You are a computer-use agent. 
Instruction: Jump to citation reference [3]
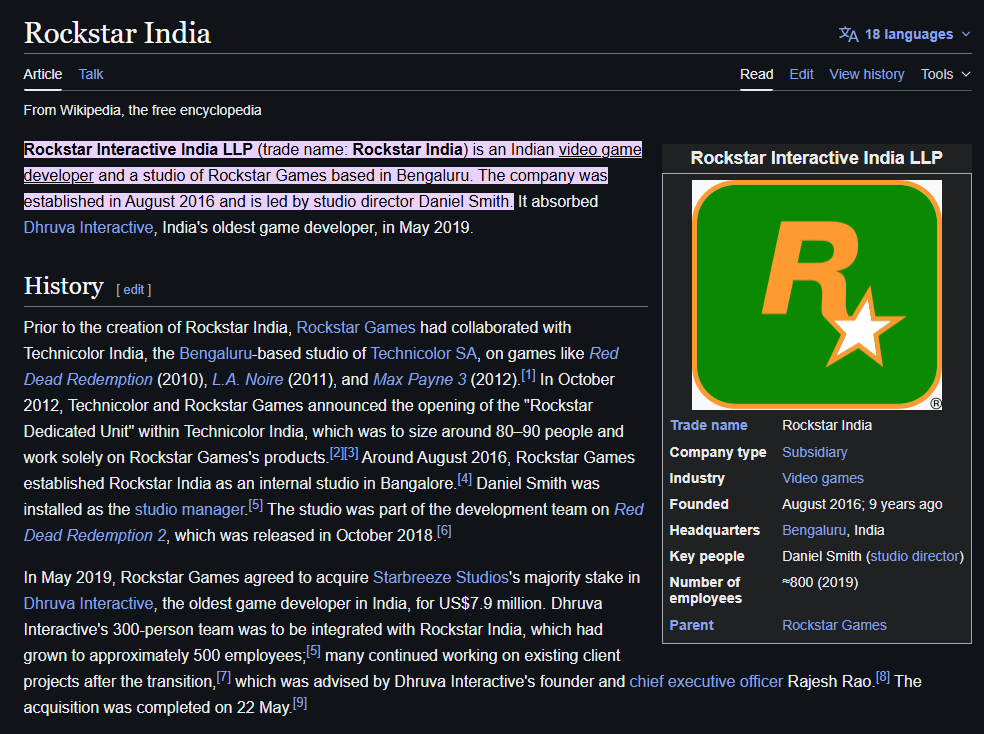click(351, 453)
